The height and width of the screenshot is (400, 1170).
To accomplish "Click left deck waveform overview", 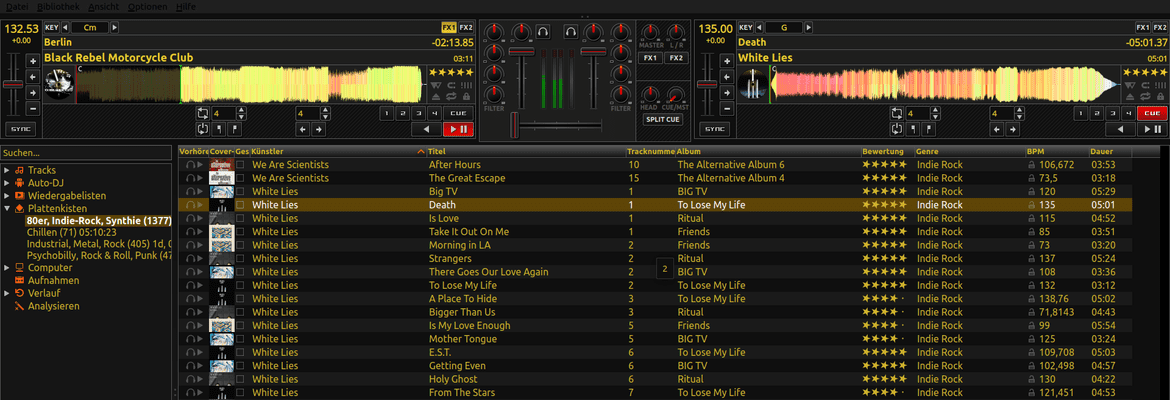I will (x=251, y=84).
